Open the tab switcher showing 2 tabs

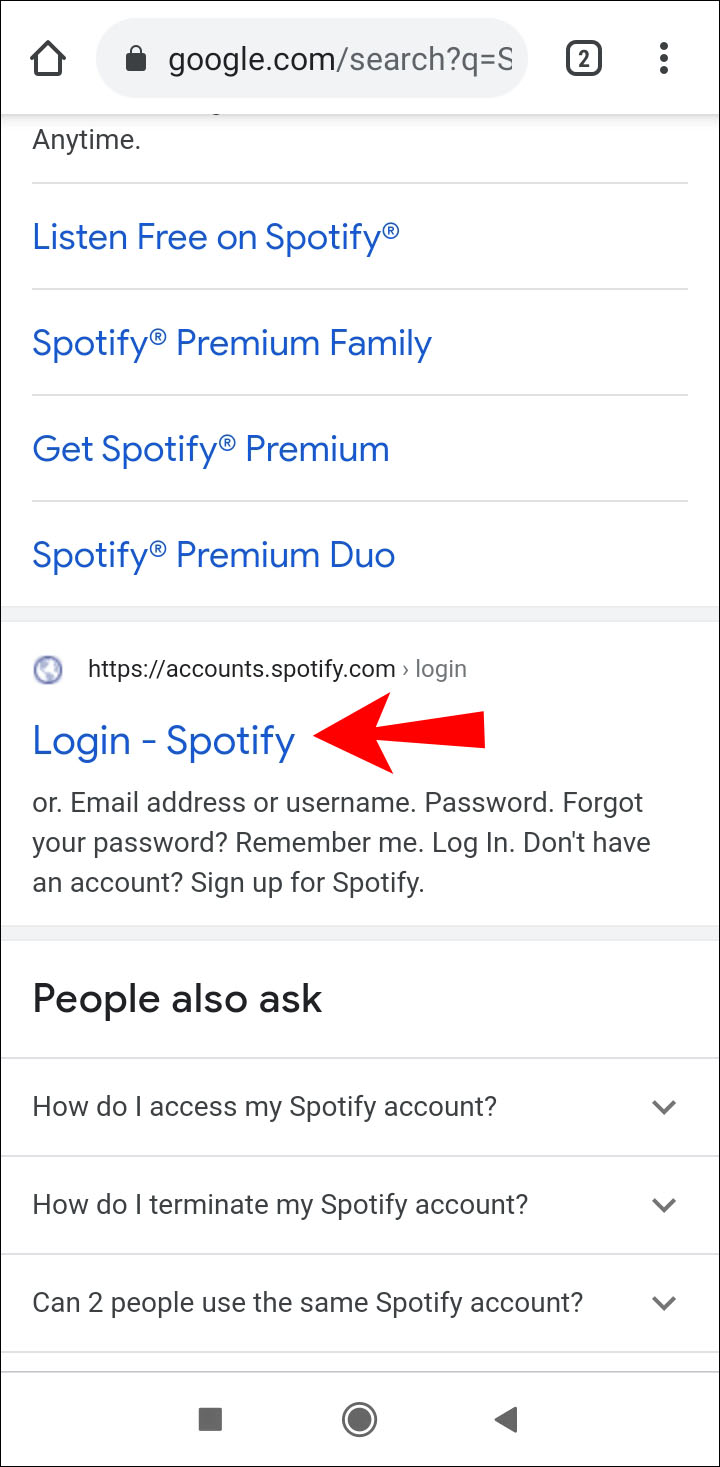click(x=583, y=60)
